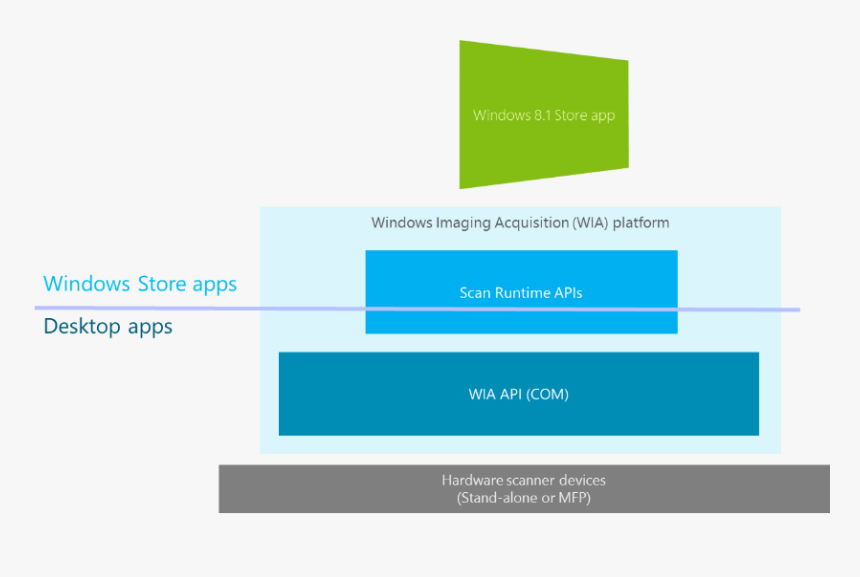Select the Scan Runtime APIs block
The image size is (860, 577).
click(521, 292)
